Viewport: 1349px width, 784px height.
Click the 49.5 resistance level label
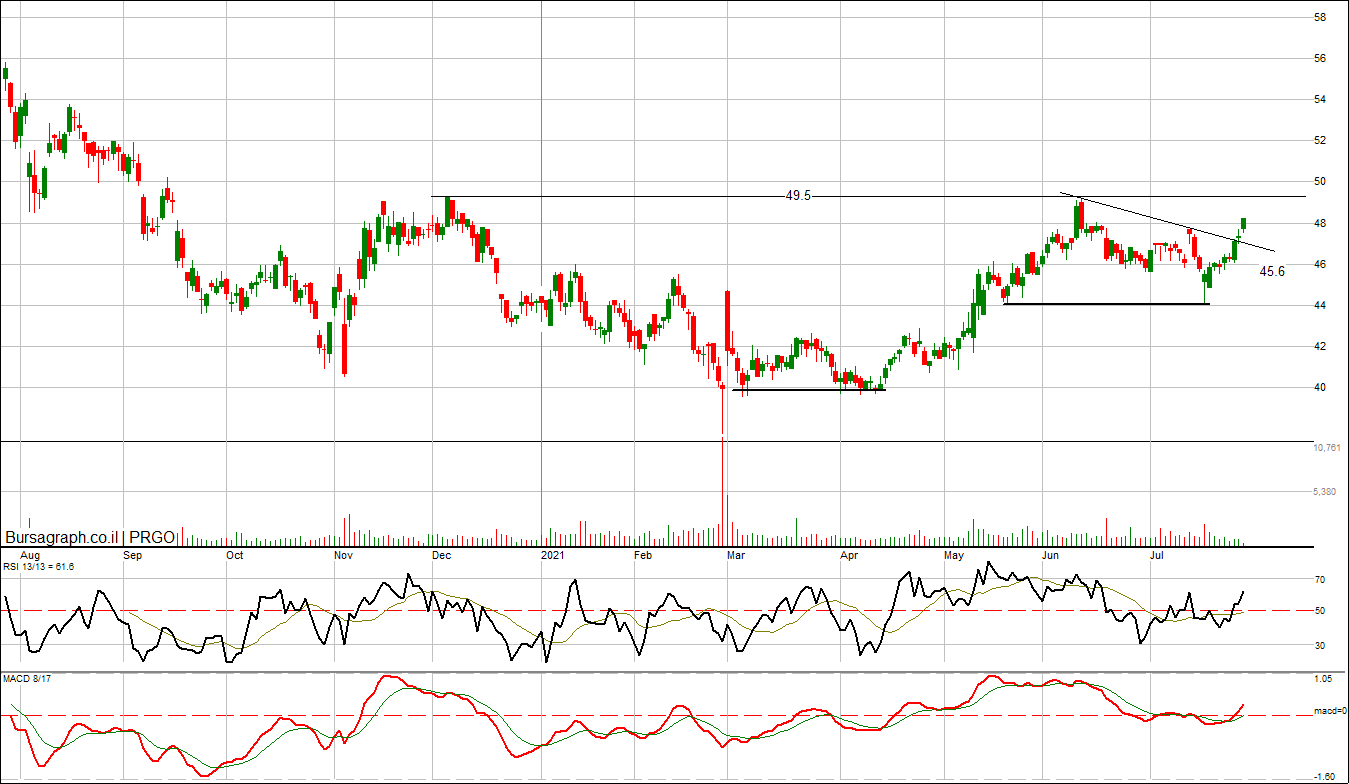(797, 196)
